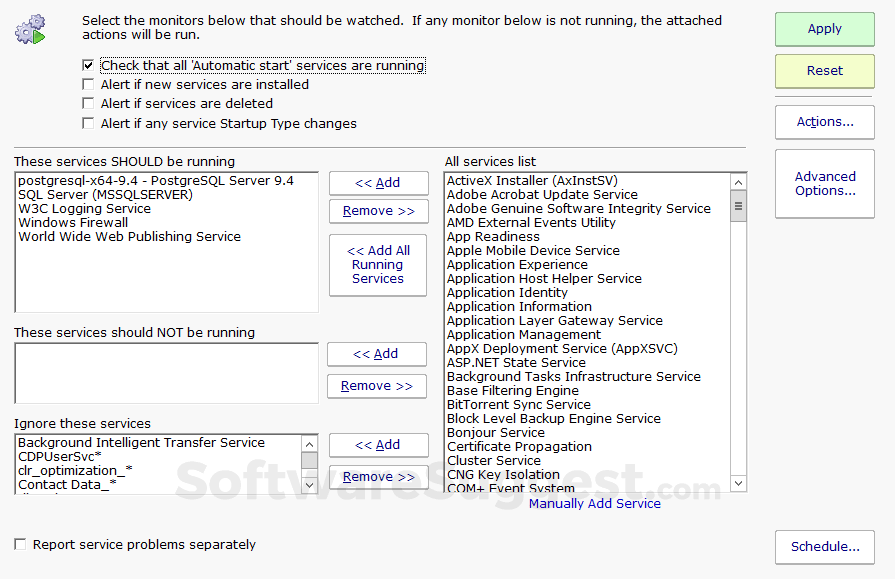Viewport: 895px width, 579px height.
Task: Click the gear settings icon top-left
Action: [30, 29]
